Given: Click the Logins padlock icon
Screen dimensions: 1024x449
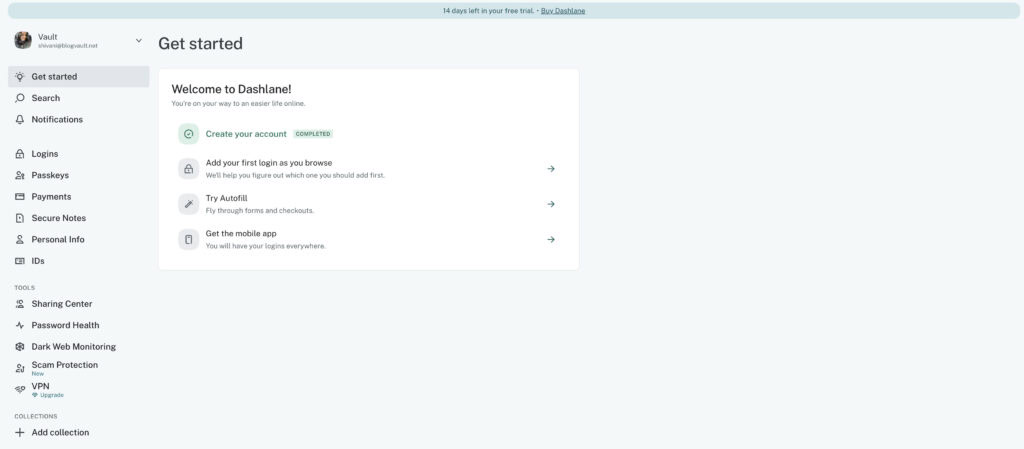Looking at the screenshot, I should click(x=20, y=154).
